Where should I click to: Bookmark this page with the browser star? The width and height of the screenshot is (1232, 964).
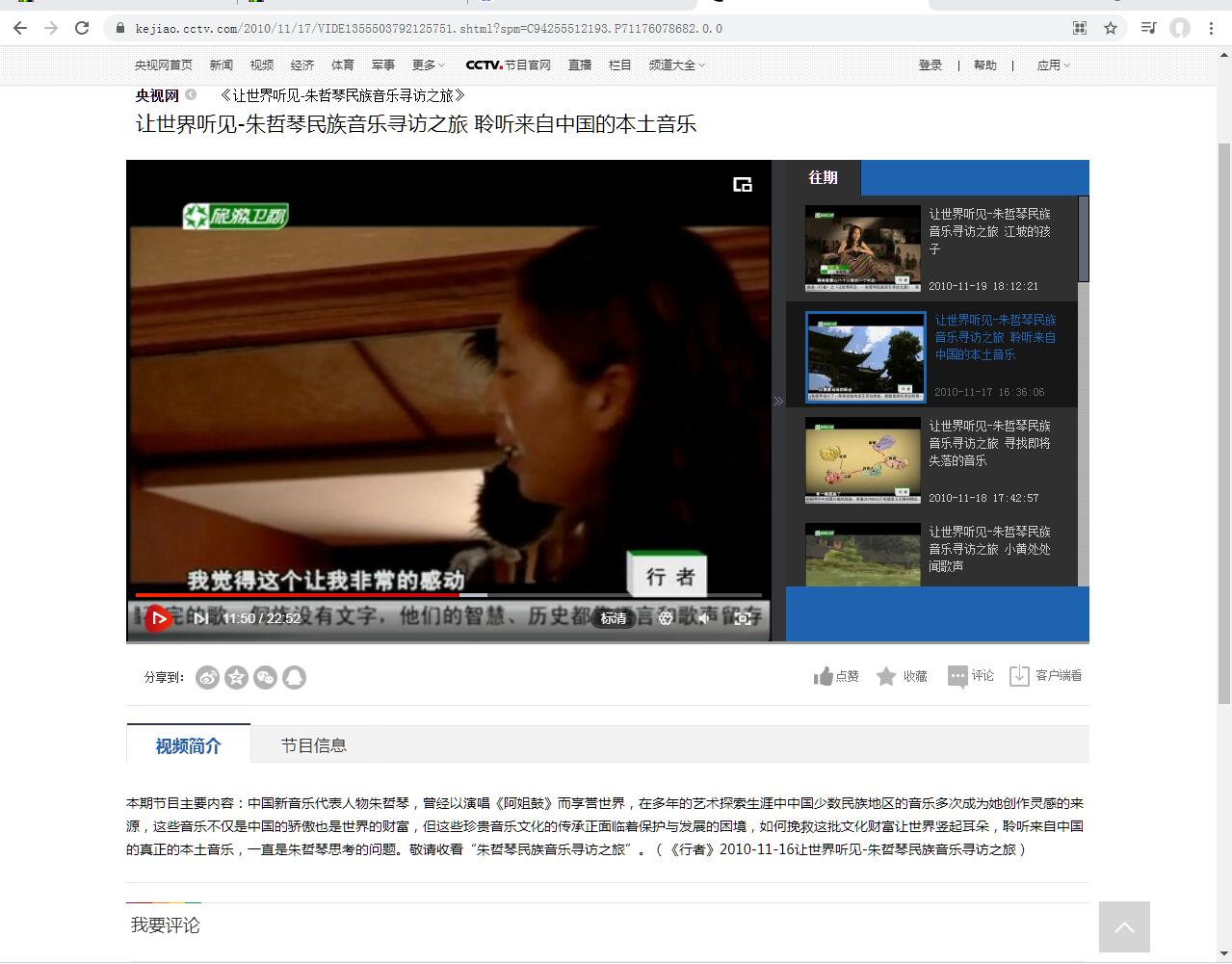pos(1111,28)
